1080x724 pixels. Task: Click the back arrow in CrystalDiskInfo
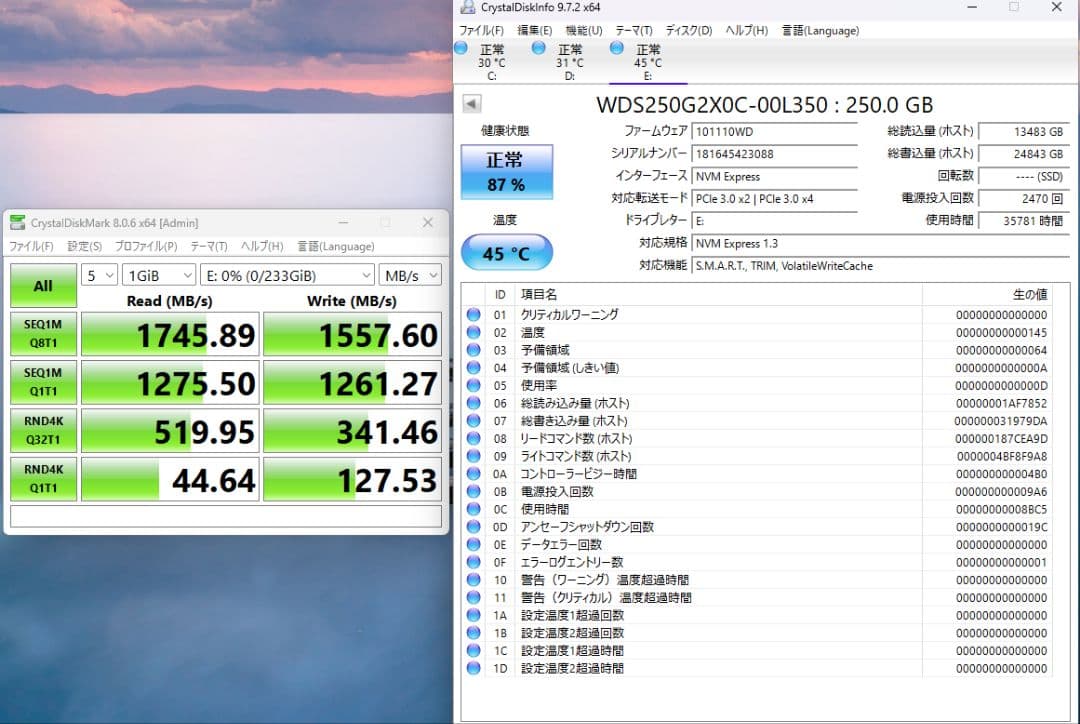click(x=470, y=103)
